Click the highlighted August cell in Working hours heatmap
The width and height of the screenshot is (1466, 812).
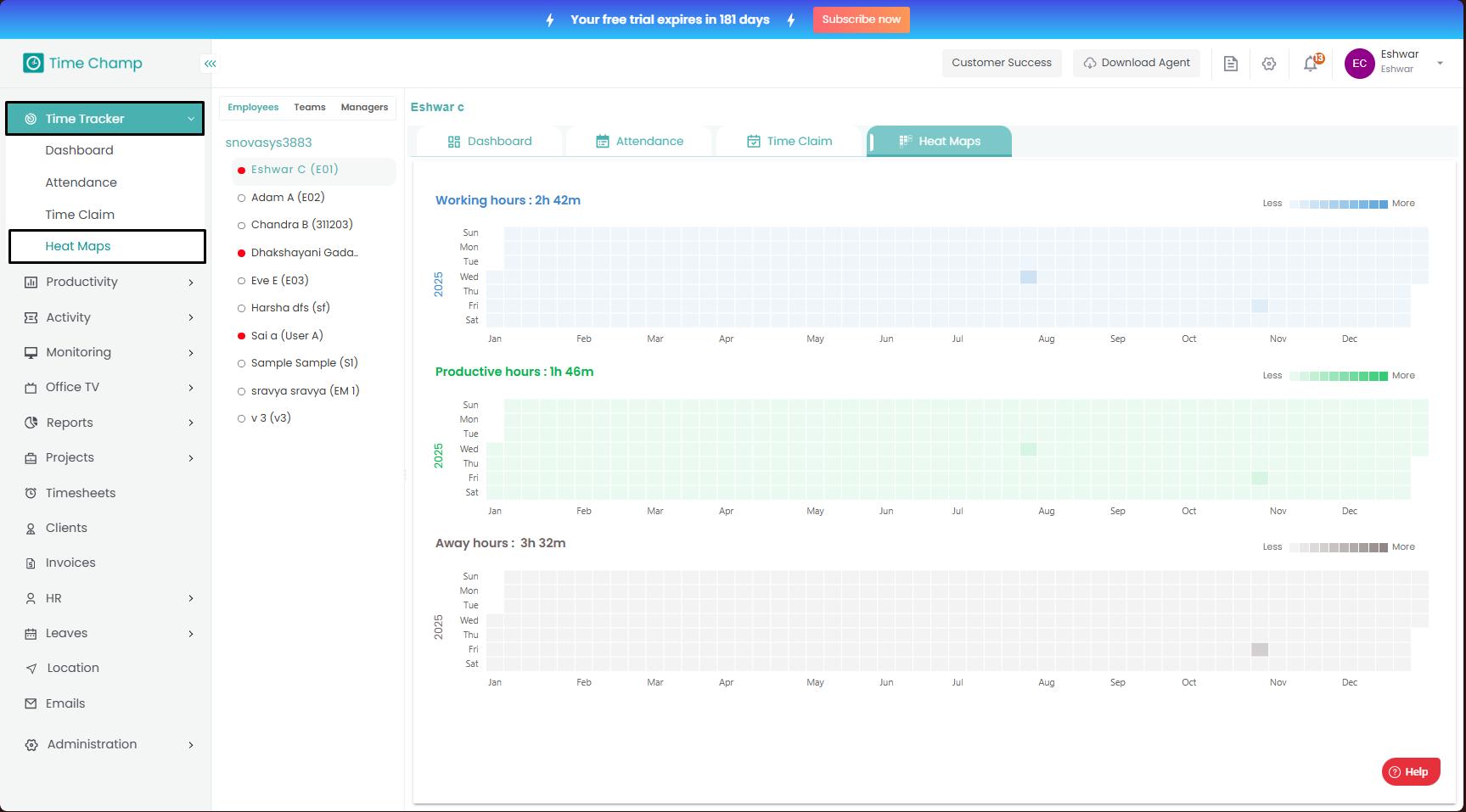1028,277
